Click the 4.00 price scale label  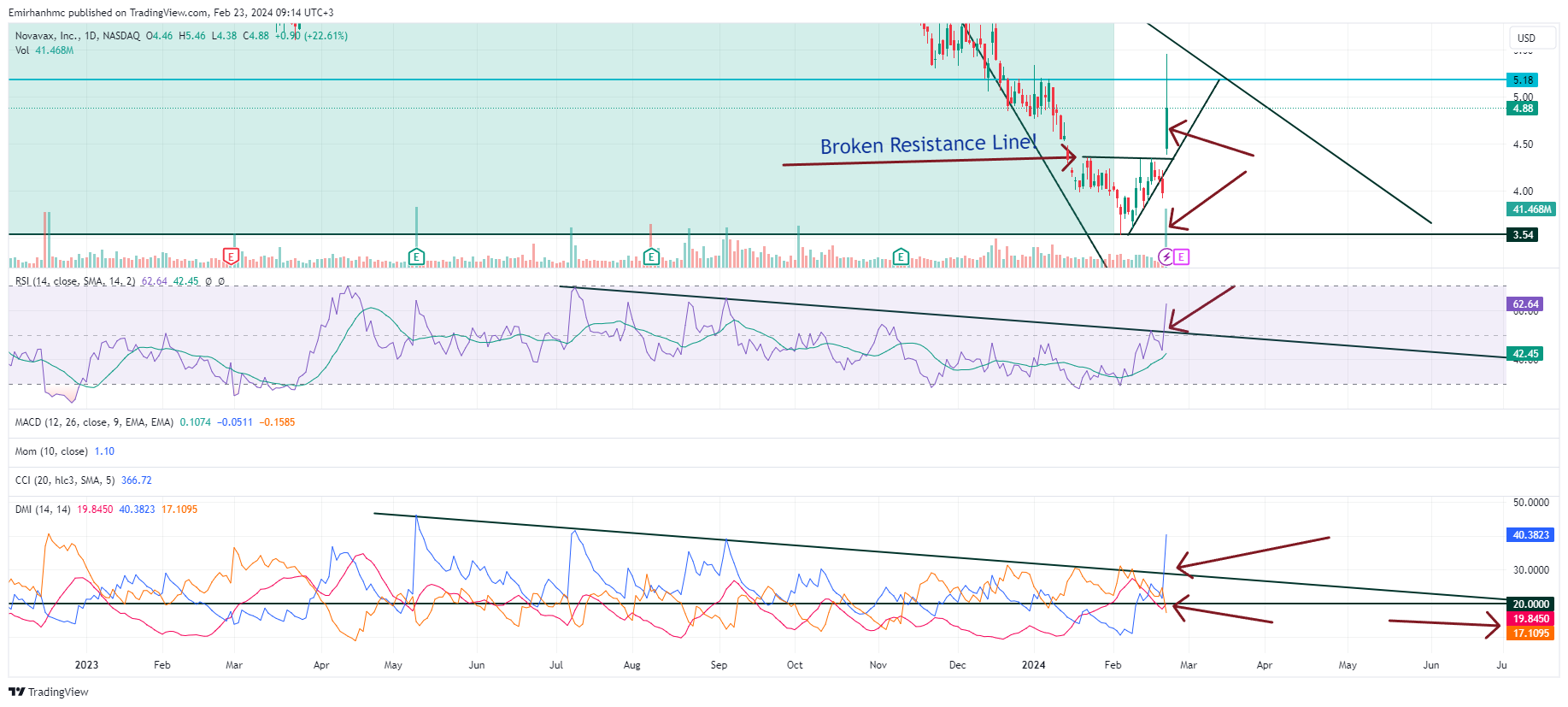pyautogui.click(x=1523, y=191)
